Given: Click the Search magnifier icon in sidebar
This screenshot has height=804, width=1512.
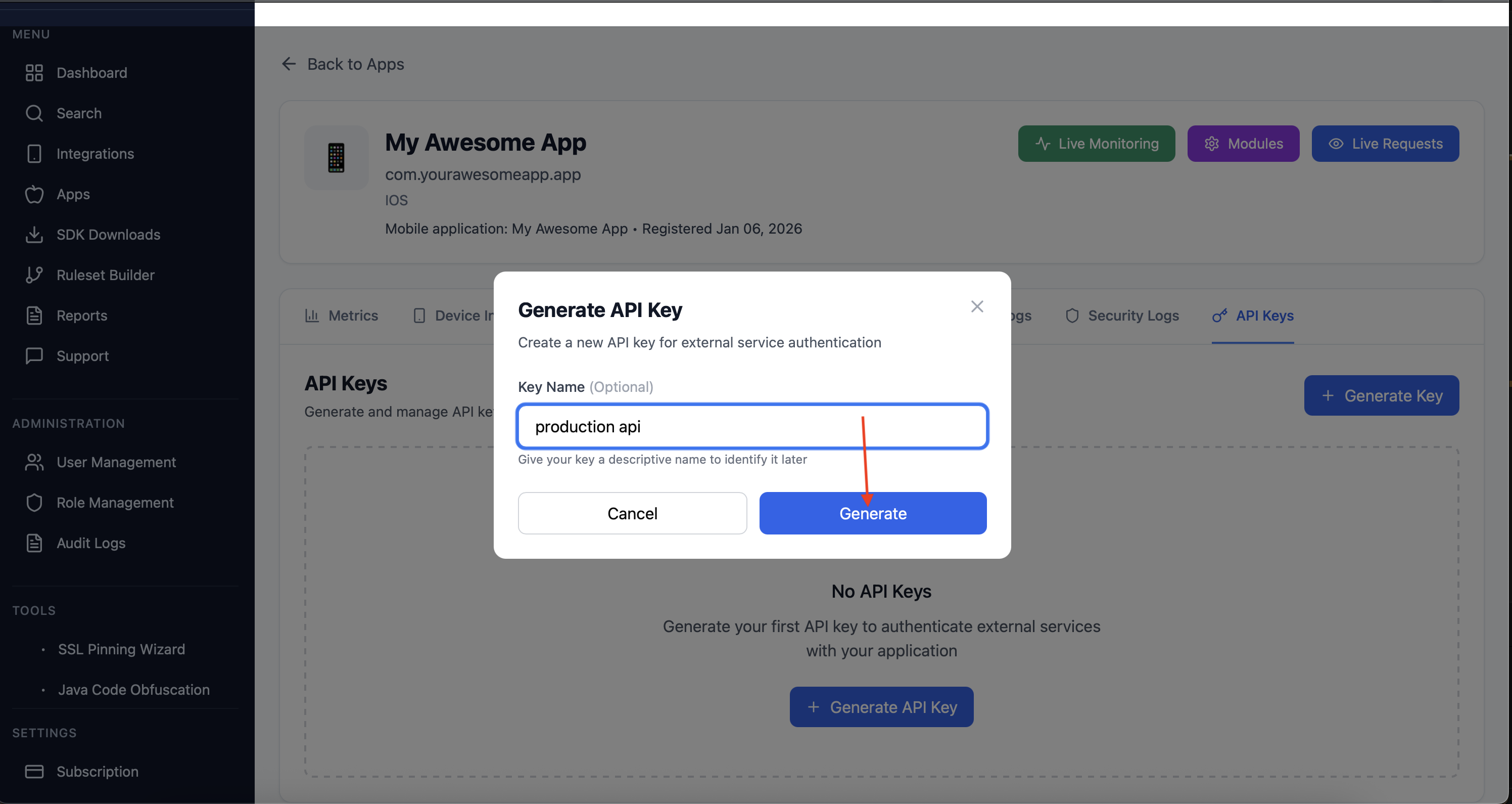Looking at the screenshot, I should click(34, 113).
